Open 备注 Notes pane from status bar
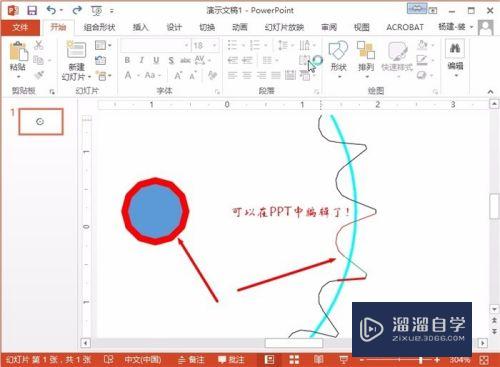The height and width of the screenshot is (367, 500). click(191, 360)
